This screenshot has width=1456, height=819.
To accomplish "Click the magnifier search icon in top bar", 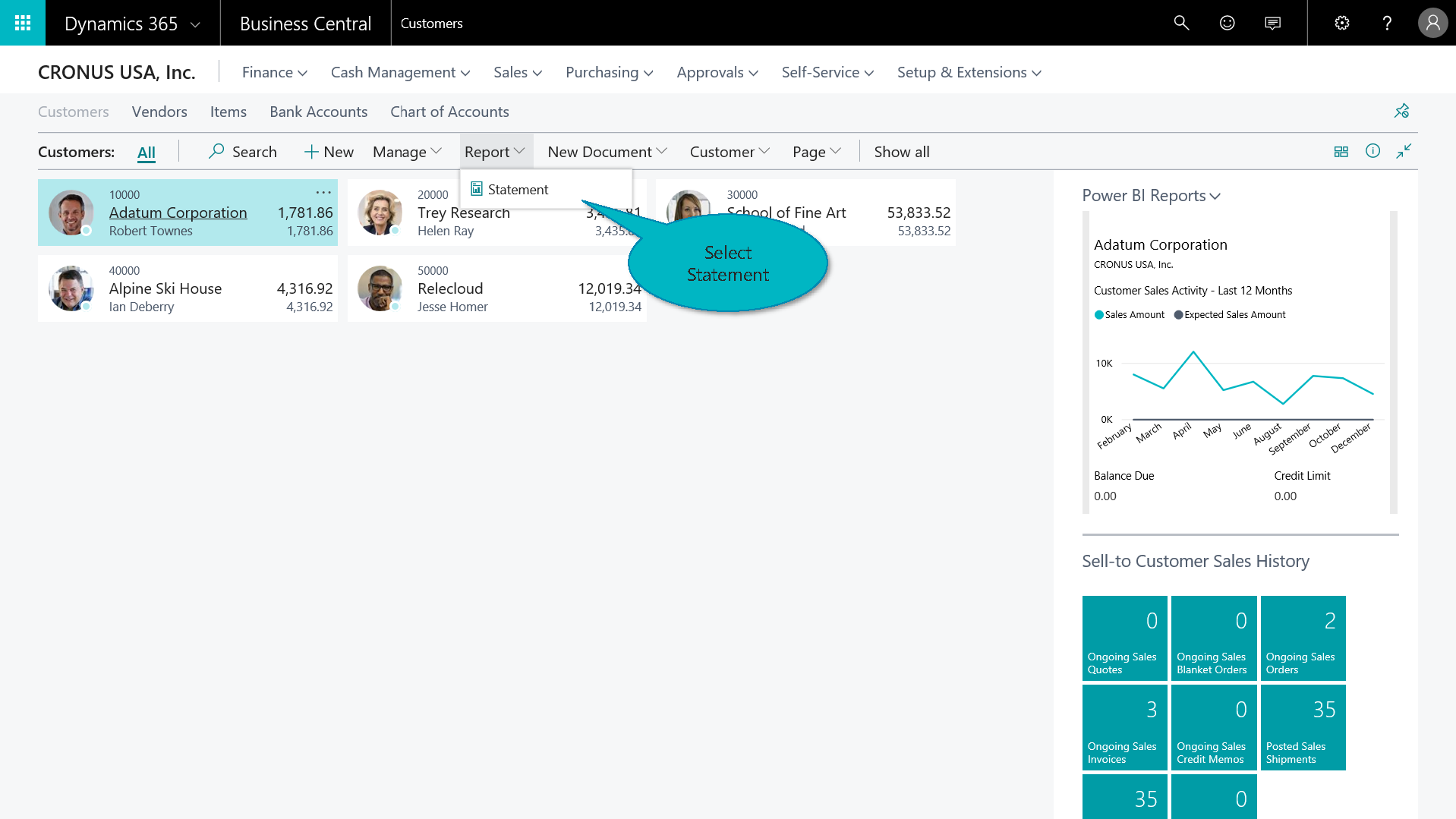I will pyautogui.click(x=1181, y=23).
